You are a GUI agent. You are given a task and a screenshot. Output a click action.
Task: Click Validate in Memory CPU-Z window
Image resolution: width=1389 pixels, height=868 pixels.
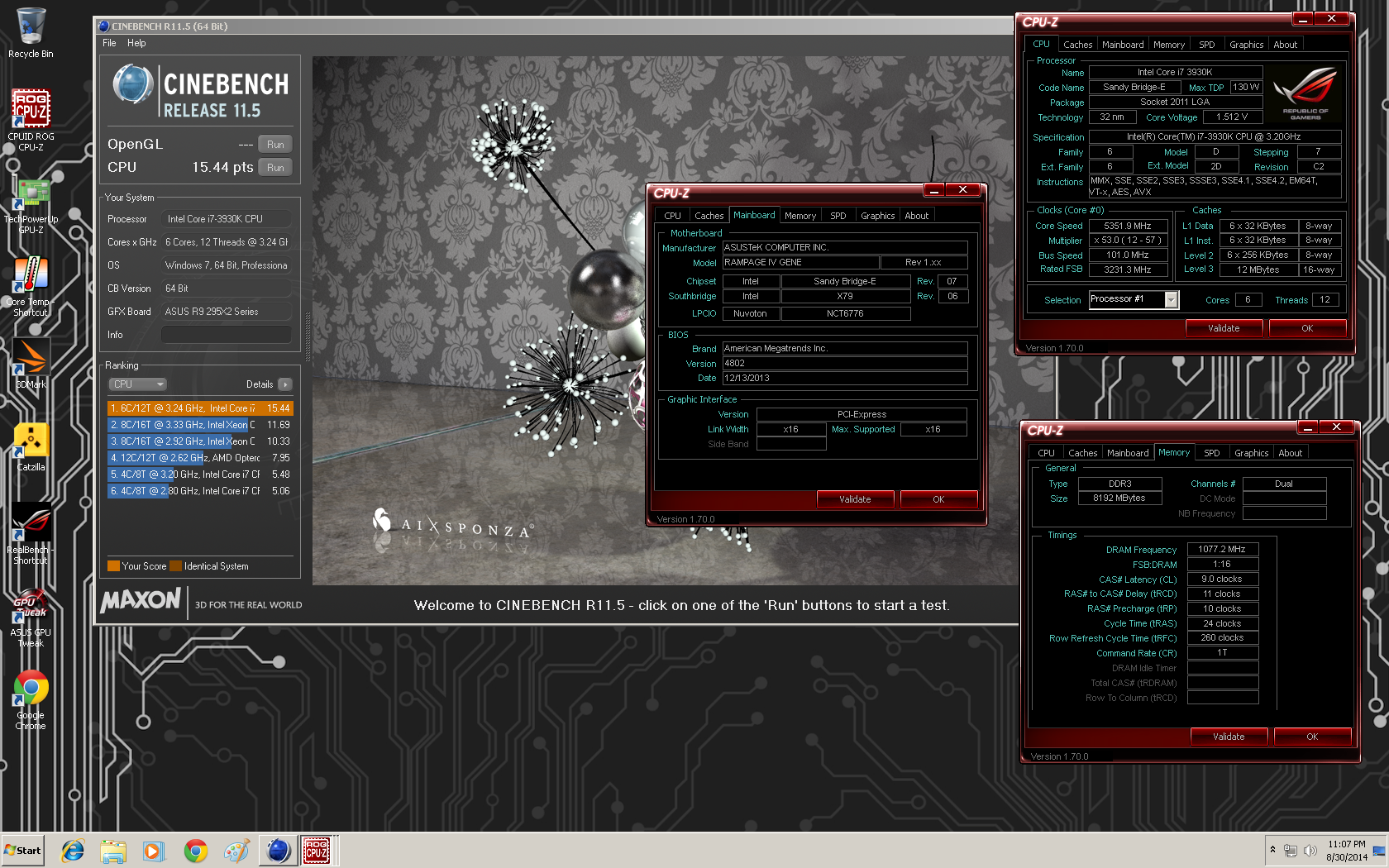coord(1229,737)
